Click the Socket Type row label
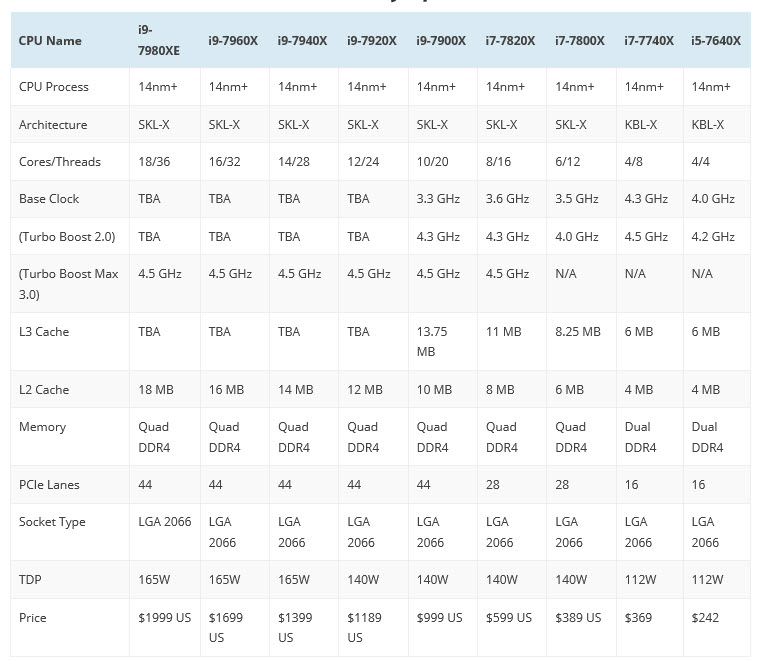Screen dimensions: 766x661 52,522
